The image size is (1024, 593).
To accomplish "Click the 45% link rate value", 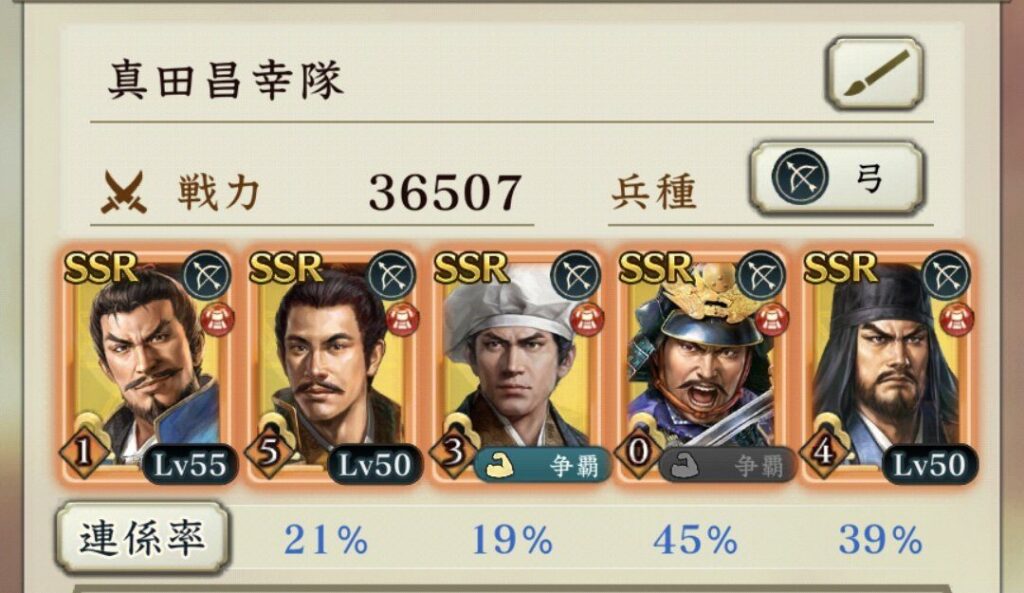I will point(696,540).
